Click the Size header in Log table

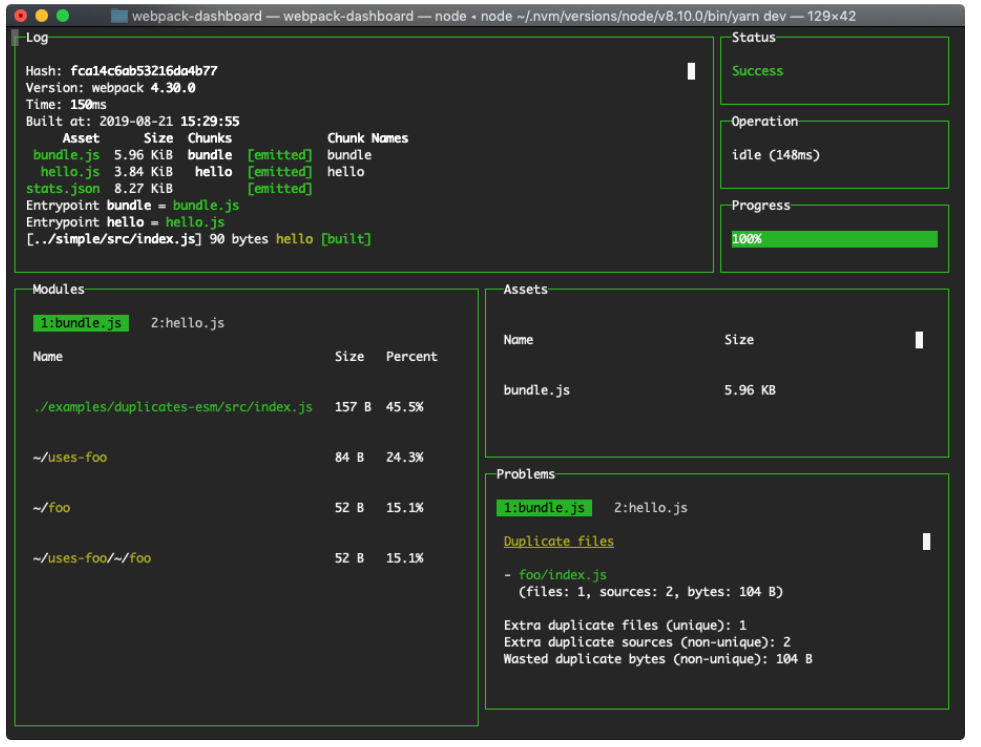160,139
